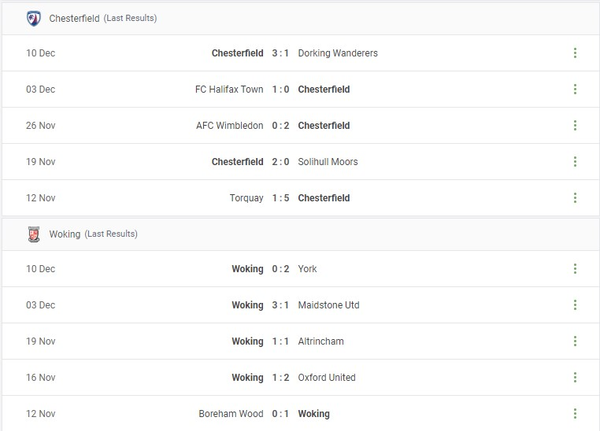600x431 pixels.
Task: Go to AFC Wimbledon team page
Action: coord(230,125)
